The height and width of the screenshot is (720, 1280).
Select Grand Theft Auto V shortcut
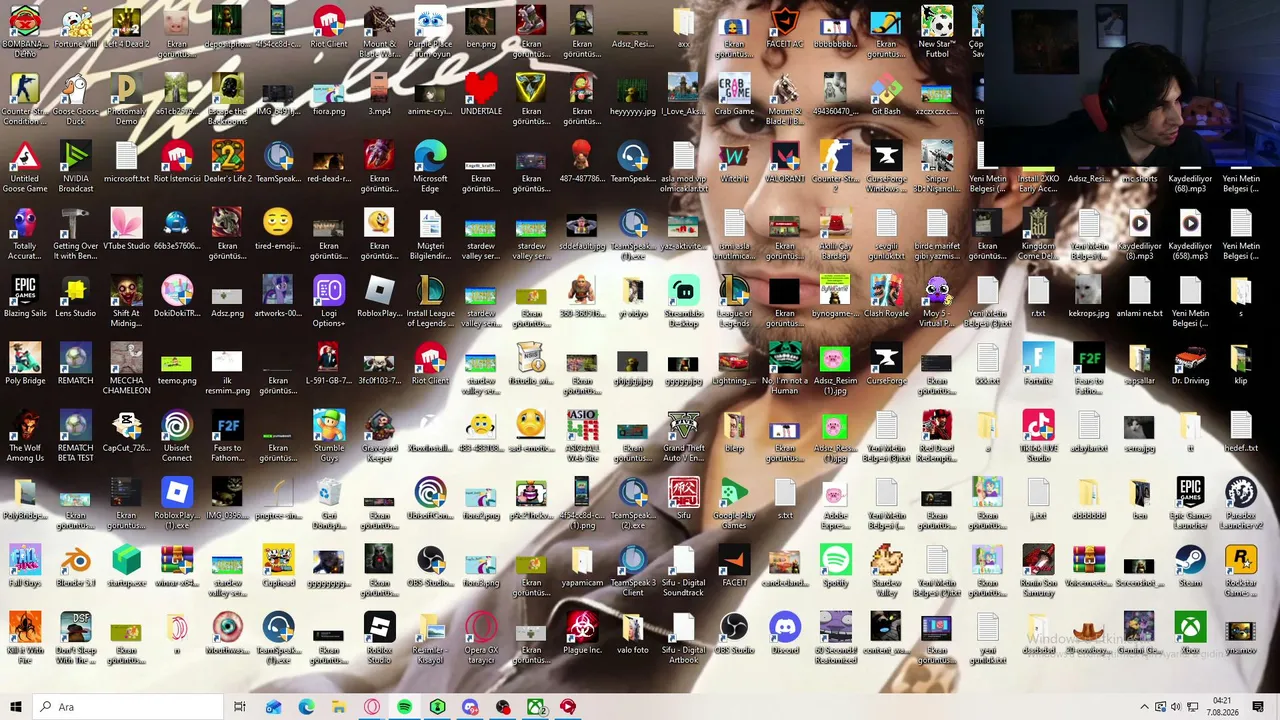684,435
